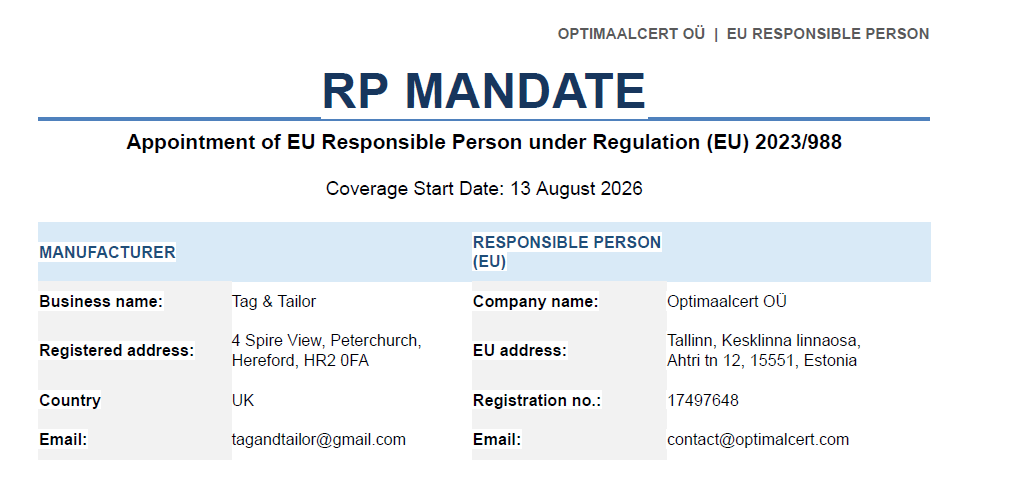Click the Regulation (EU) 2023/988 subtitle
This screenshot has height=485, width=1010.
pyautogui.click(x=484, y=142)
